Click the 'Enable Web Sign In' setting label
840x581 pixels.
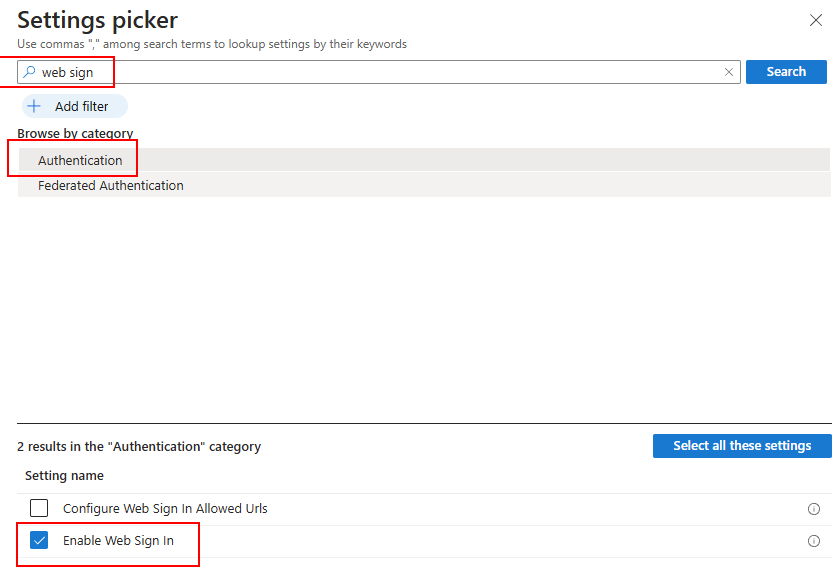coord(118,541)
